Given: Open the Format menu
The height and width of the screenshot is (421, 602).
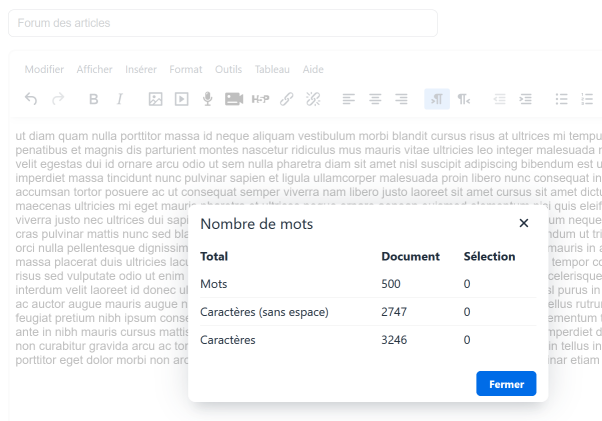Looking at the screenshot, I should click(x=186, y=70).
